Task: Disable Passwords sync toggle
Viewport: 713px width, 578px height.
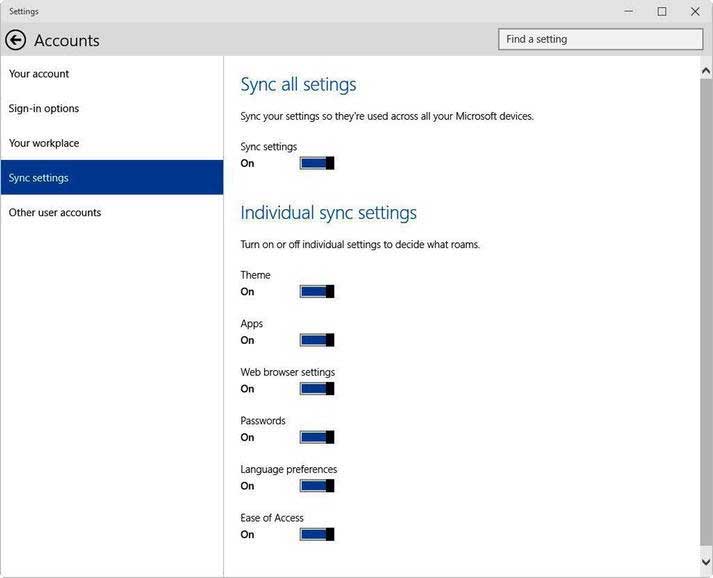Action: [x=316, y=437]
